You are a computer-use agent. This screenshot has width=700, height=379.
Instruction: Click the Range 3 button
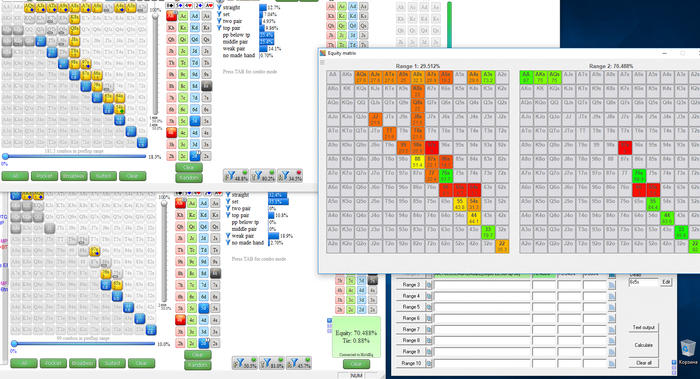[x=411, y=285]
